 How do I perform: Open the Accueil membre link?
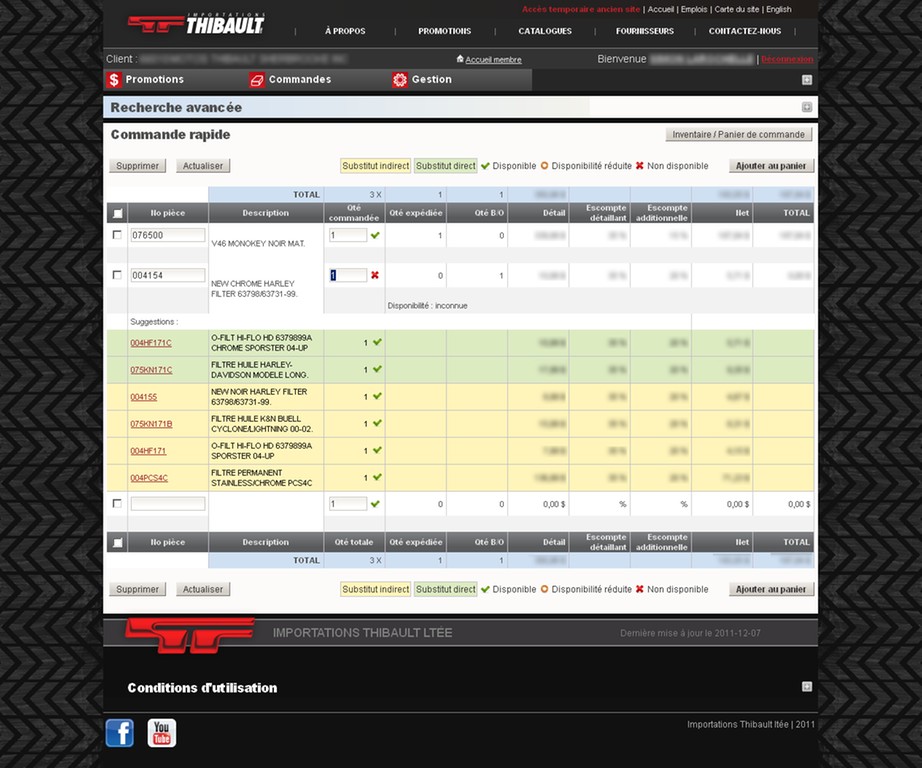[493, 59]
